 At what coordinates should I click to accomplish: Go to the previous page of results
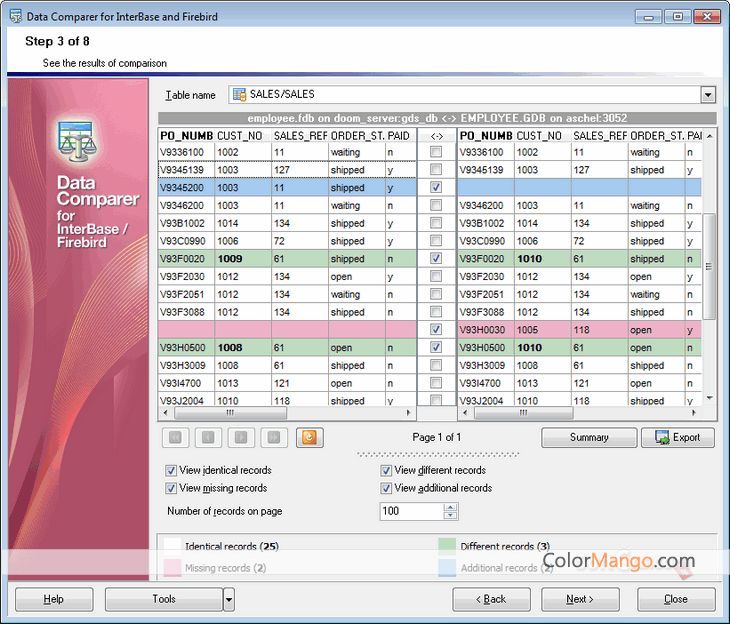tap(208, 437)
